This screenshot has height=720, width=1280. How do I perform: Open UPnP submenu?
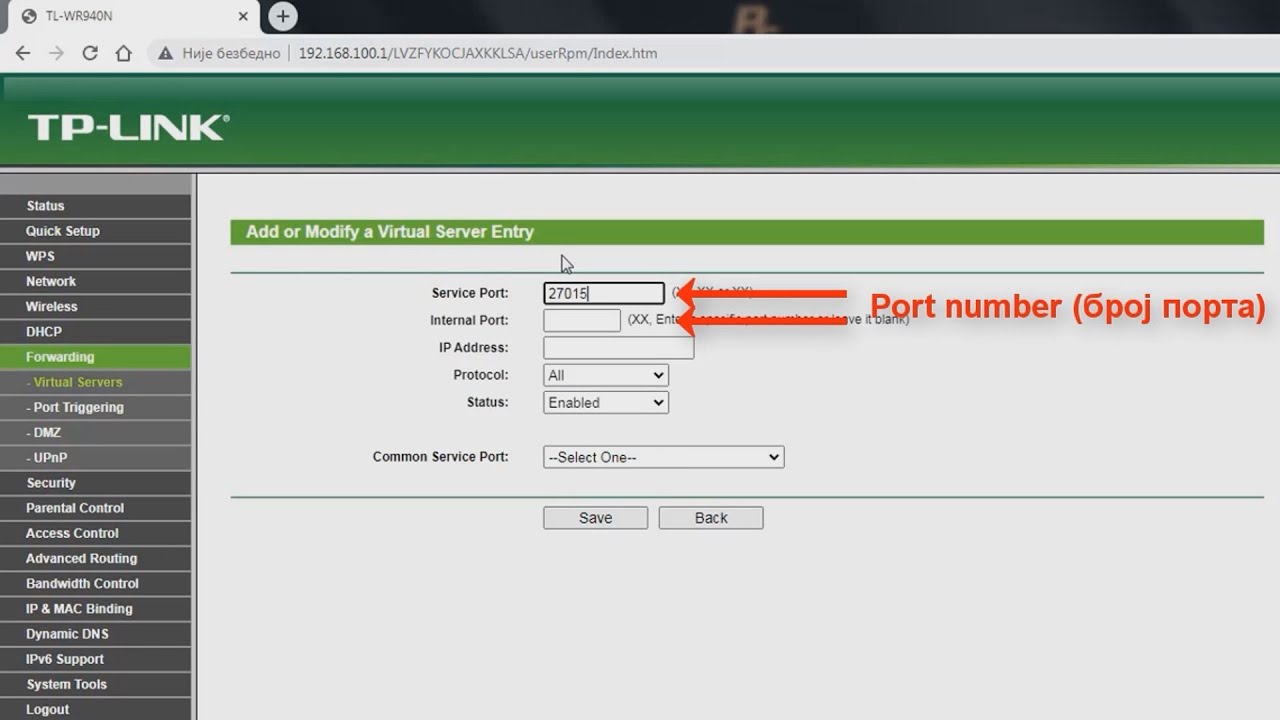coord(95,458)
